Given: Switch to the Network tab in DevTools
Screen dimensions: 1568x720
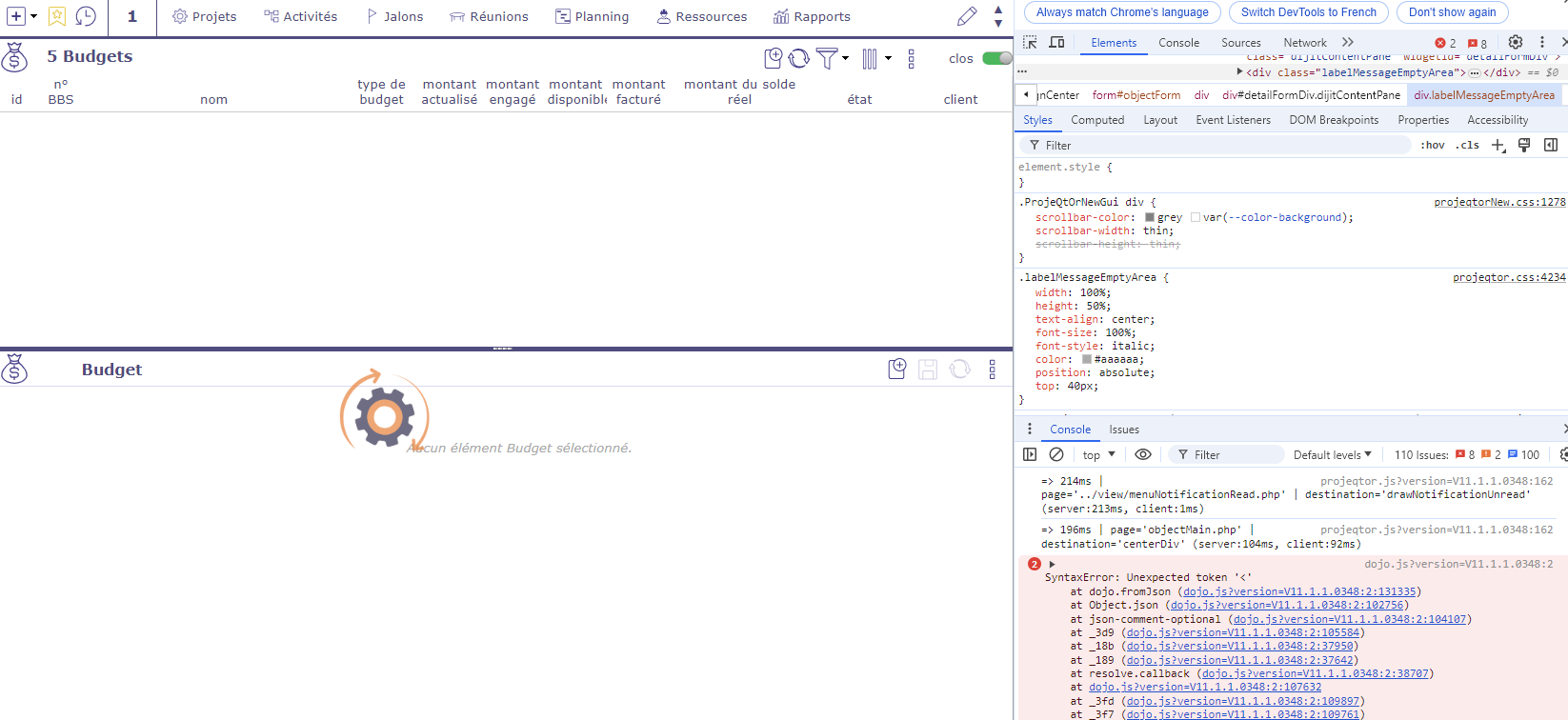Looking at the screenshot, I should [1304, 43].
